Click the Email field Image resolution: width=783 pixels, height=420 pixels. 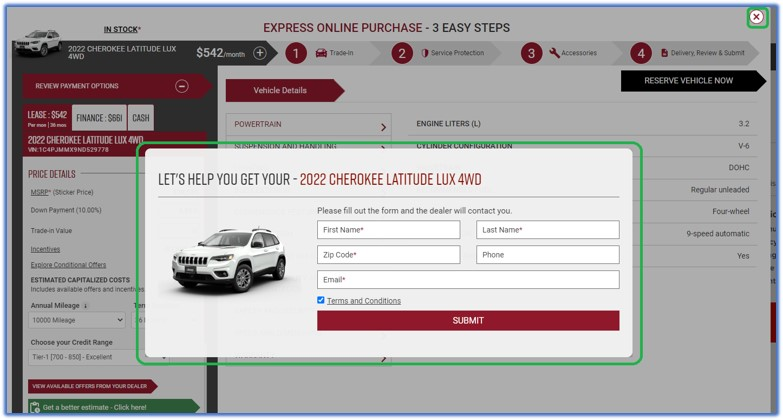[x=468, y=280]
